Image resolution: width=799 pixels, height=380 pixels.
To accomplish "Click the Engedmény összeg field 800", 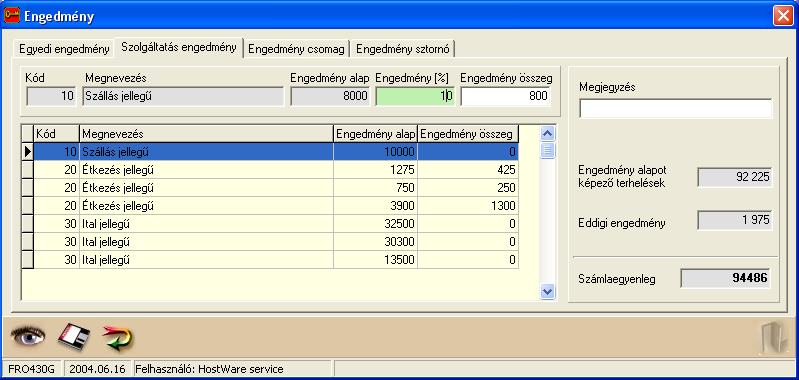I will click(x=505, y=96).
